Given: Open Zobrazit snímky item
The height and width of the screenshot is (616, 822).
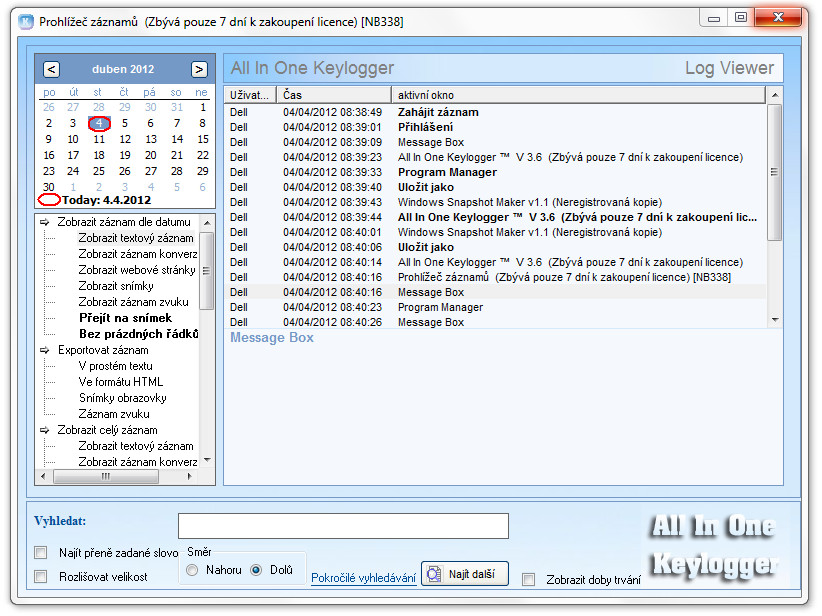Looking at the screenshot, I should click(x=116, y=286).
